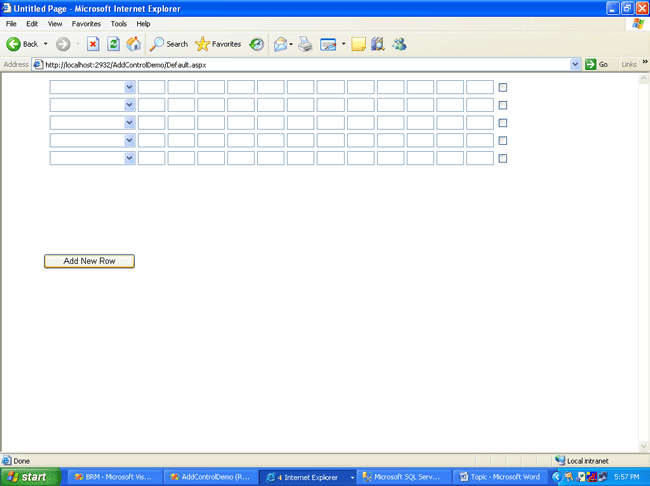Go back with the Back arrow button
The width and height of the screenshot is (650, 486).
[22, 44]
